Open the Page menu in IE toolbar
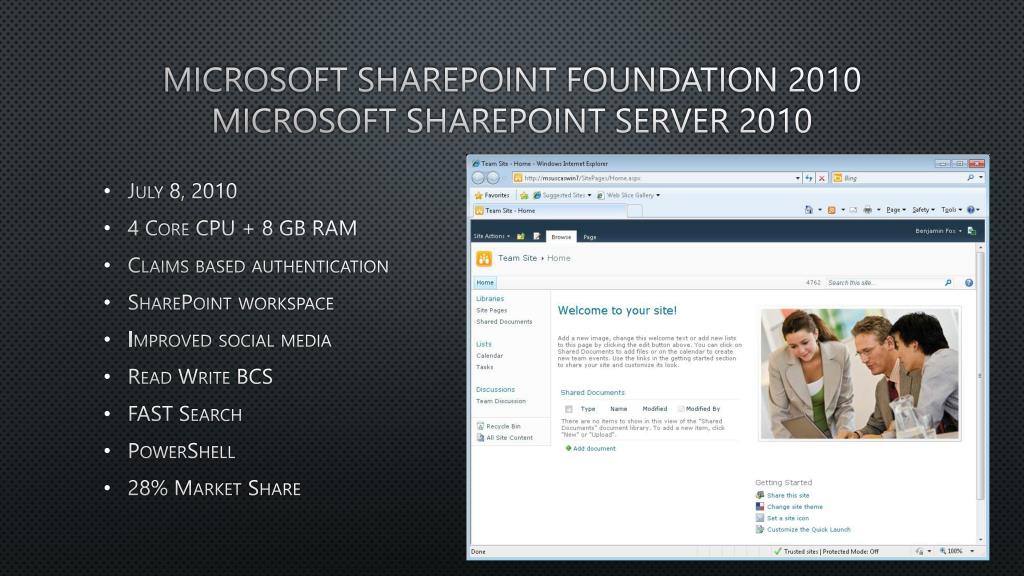The width and height of the screenshot is (1024, 576). pos(896,210)
